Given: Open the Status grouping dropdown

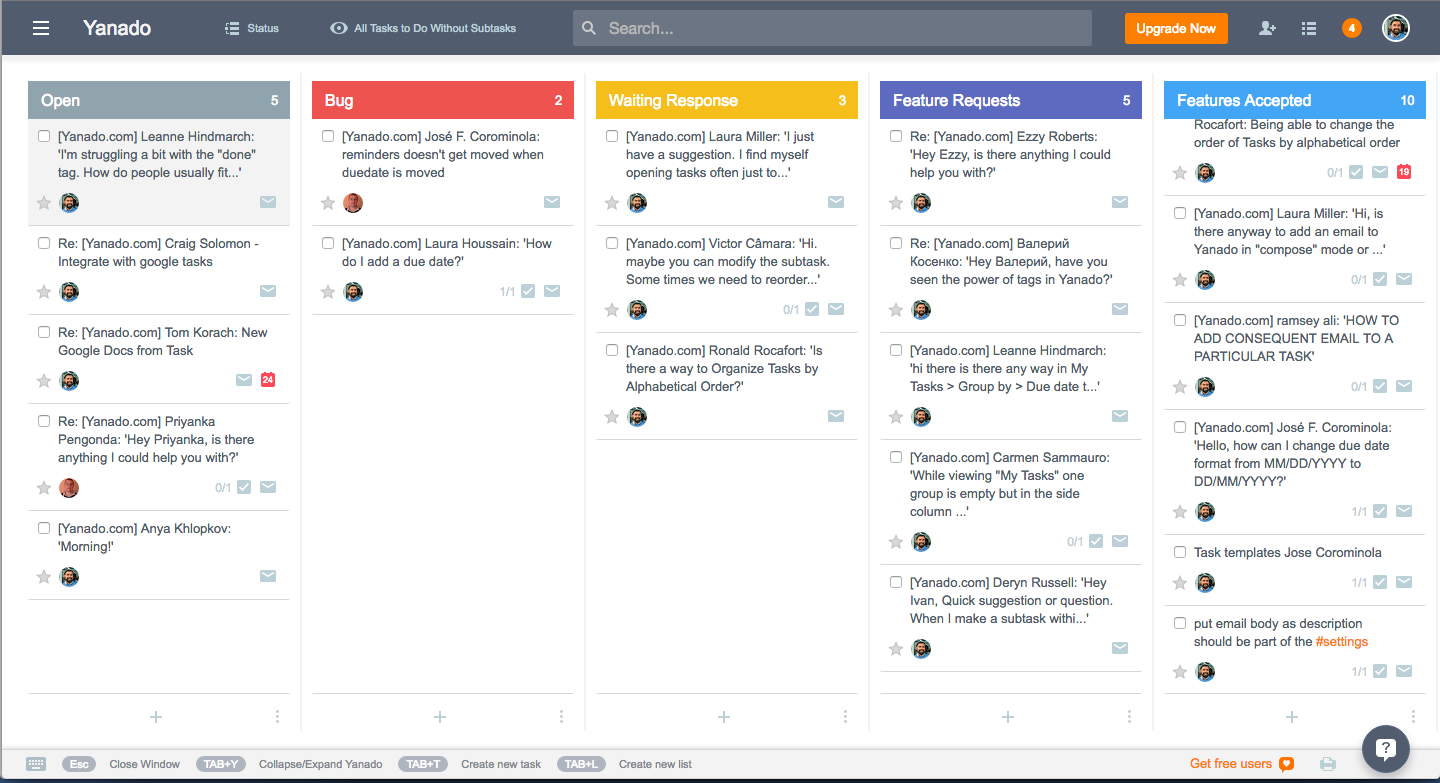Looking at the screenshot, I should click(x=252, y=28).
